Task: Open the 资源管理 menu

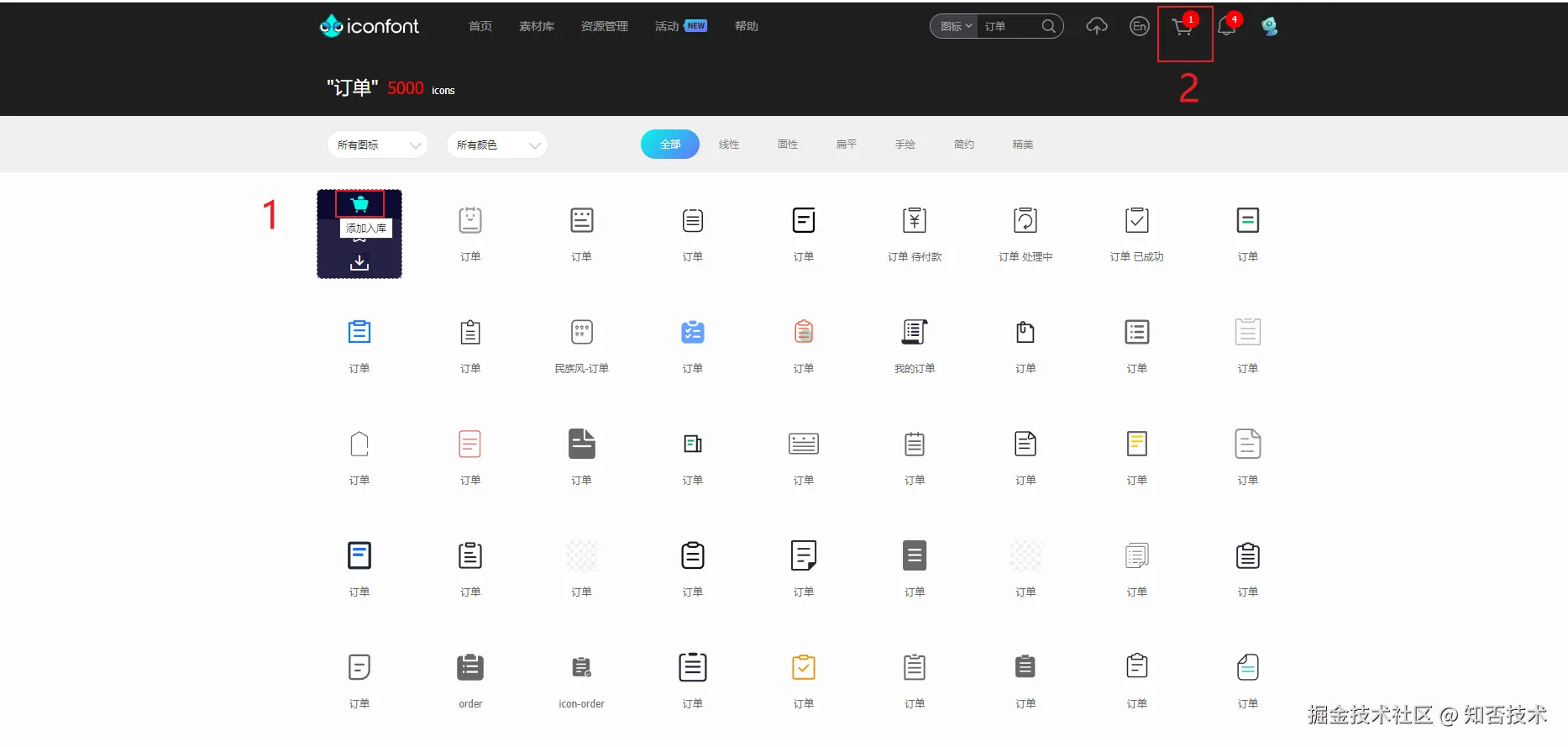Action: [605, 26]
